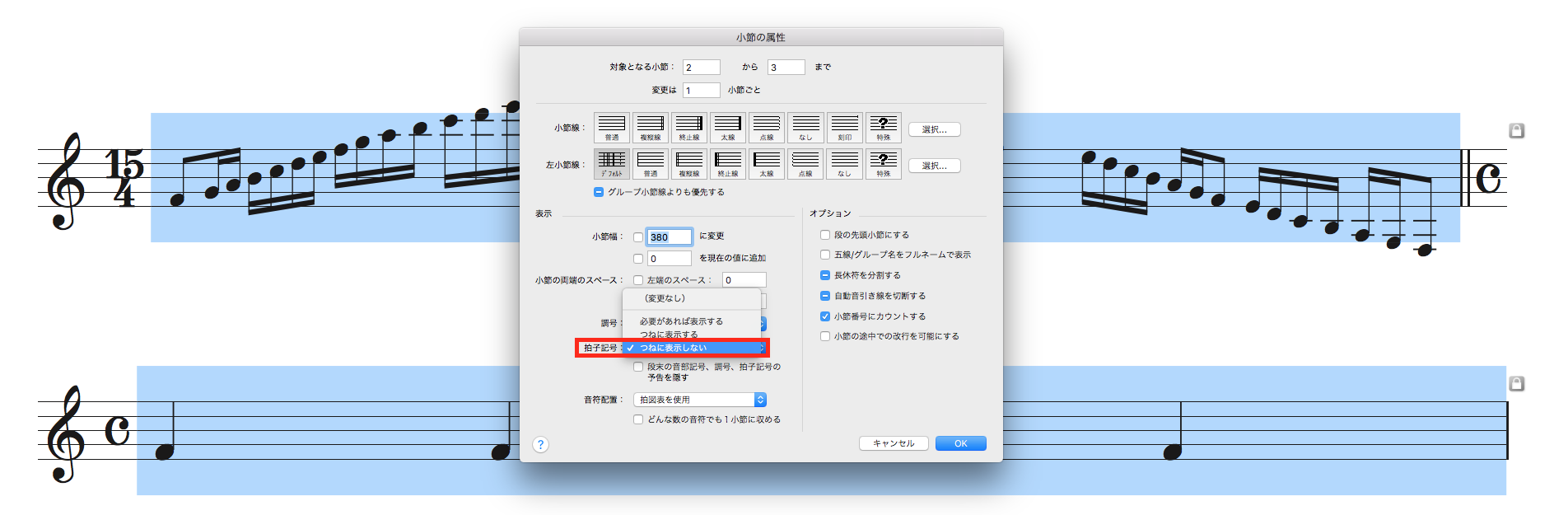Toggle 小節番号にカウントする checkbox
The height and width of the screenshot is (515, 1568).
tap(825, 316)
